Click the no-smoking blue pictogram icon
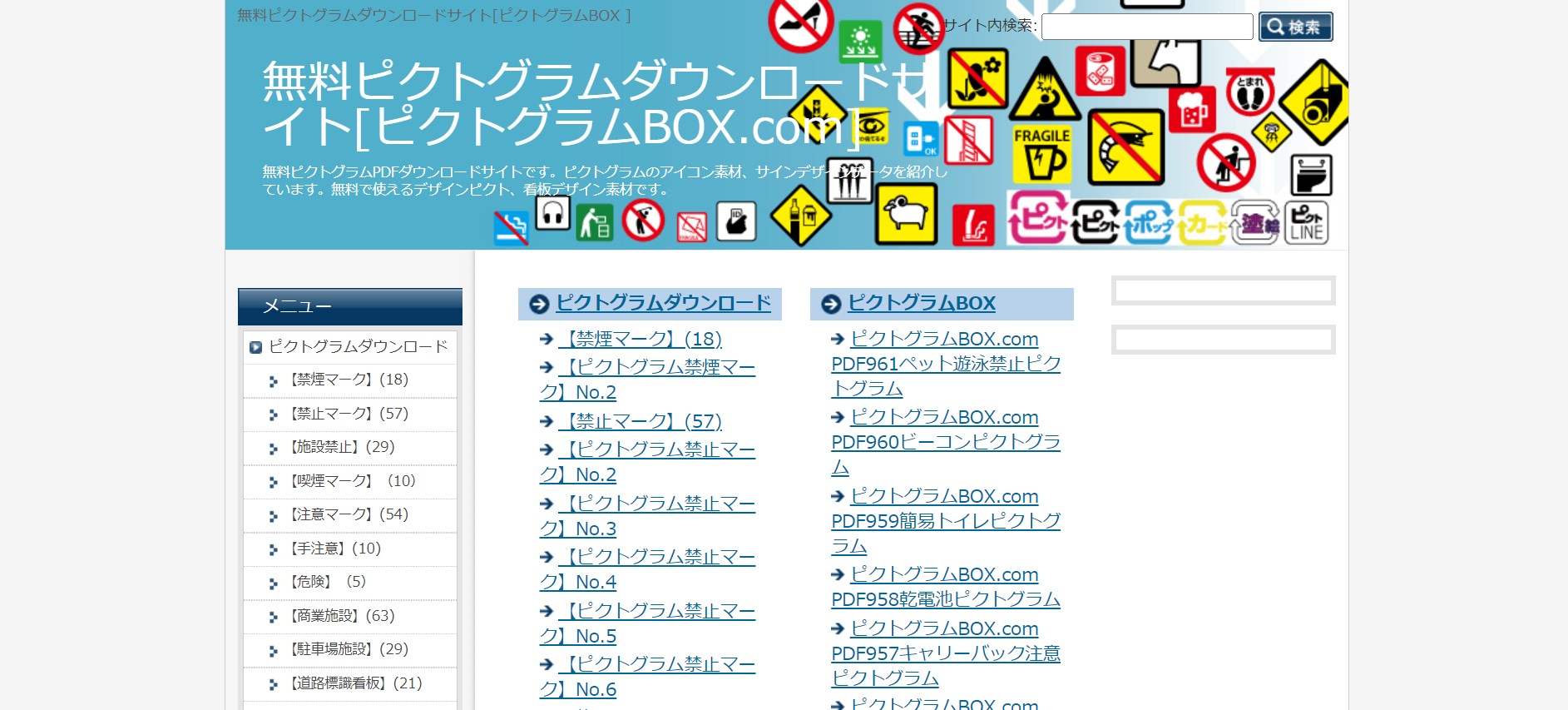 [512, 227]
